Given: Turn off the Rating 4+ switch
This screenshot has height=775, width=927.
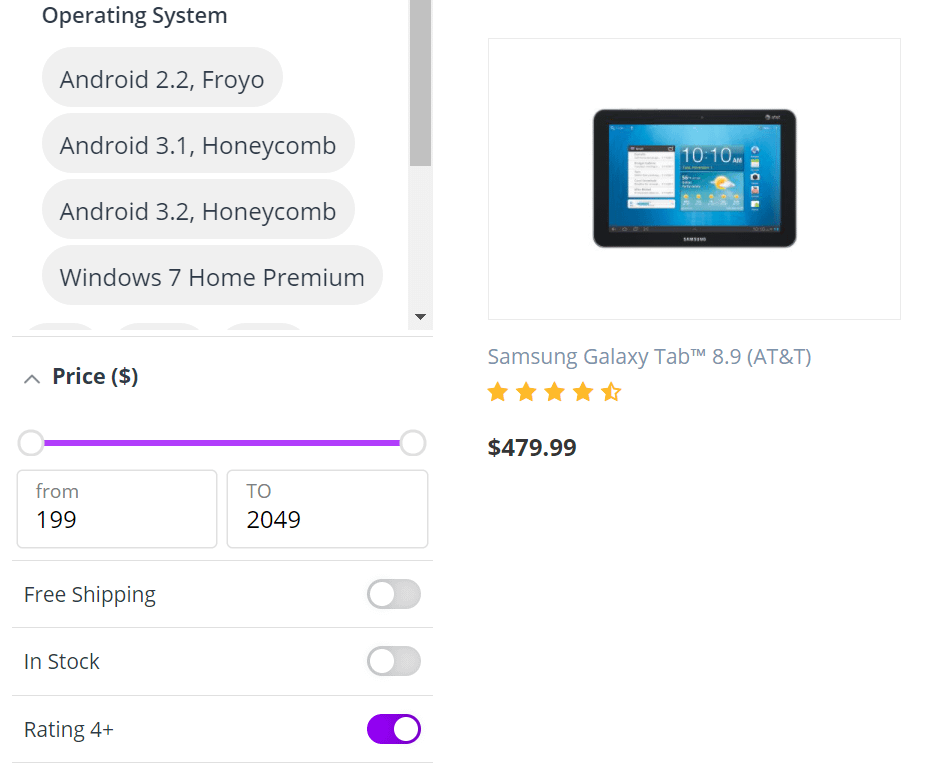Looking at the screenshot, I should [393, 730].
